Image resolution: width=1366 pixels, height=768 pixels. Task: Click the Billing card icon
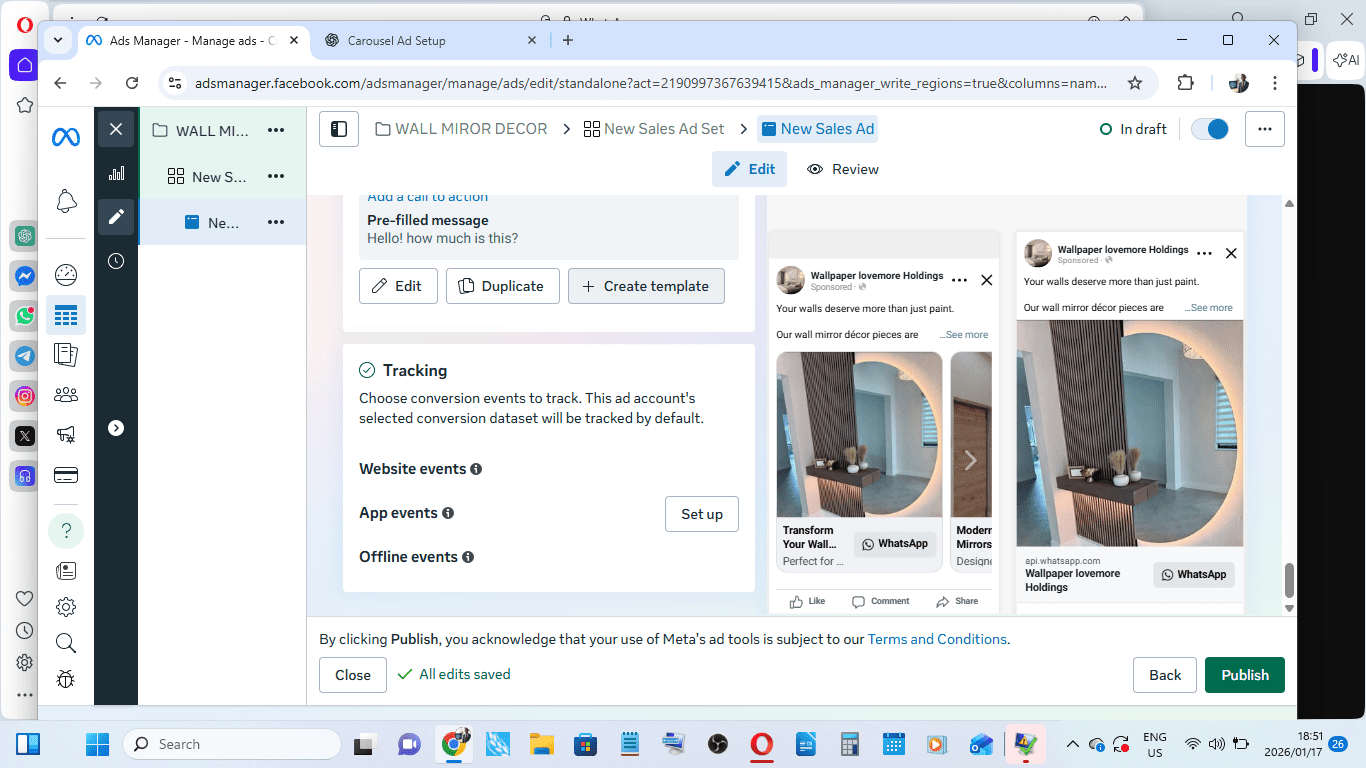click(66, 475)
